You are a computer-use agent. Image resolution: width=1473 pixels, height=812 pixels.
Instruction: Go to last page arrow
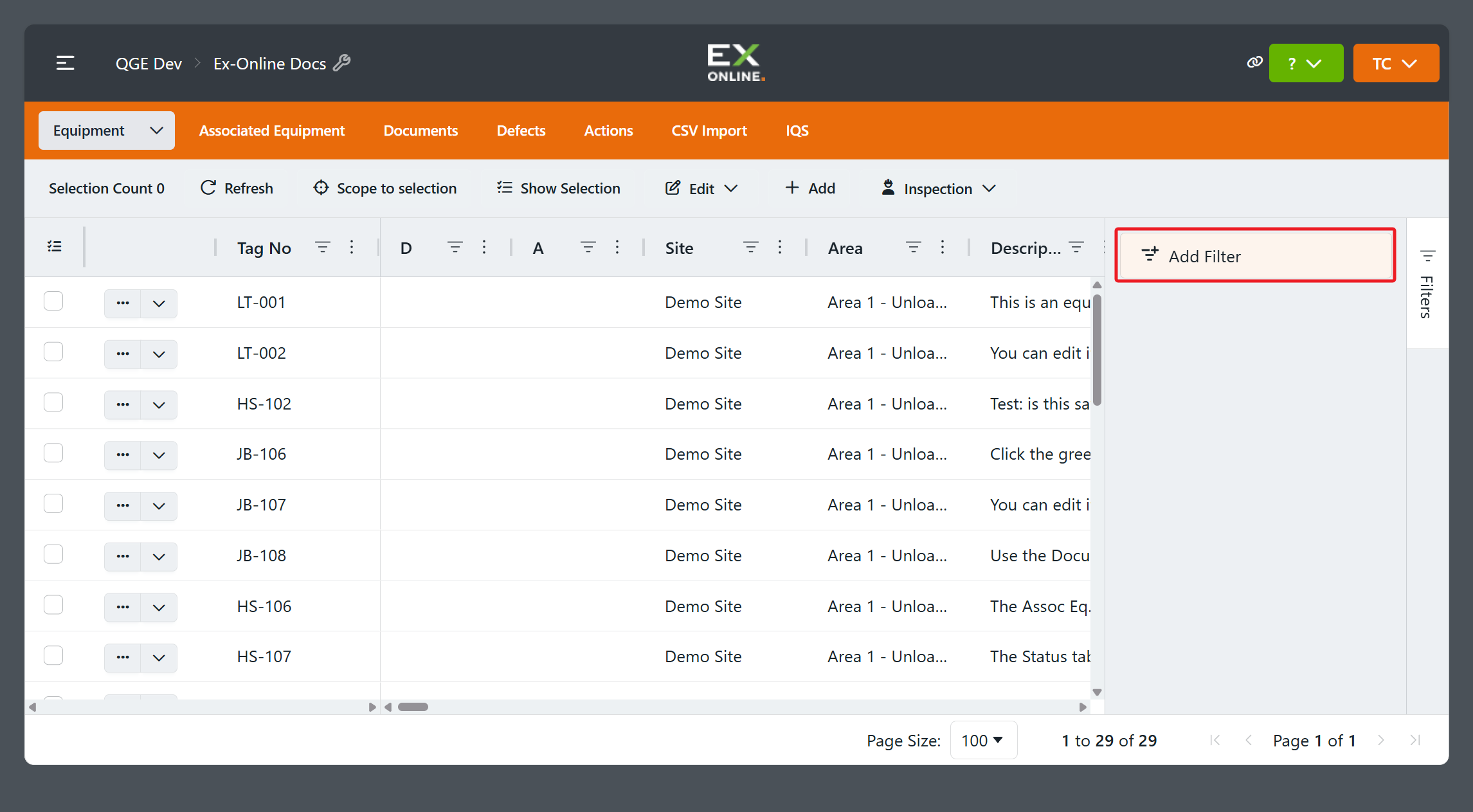pos(1415,740)
